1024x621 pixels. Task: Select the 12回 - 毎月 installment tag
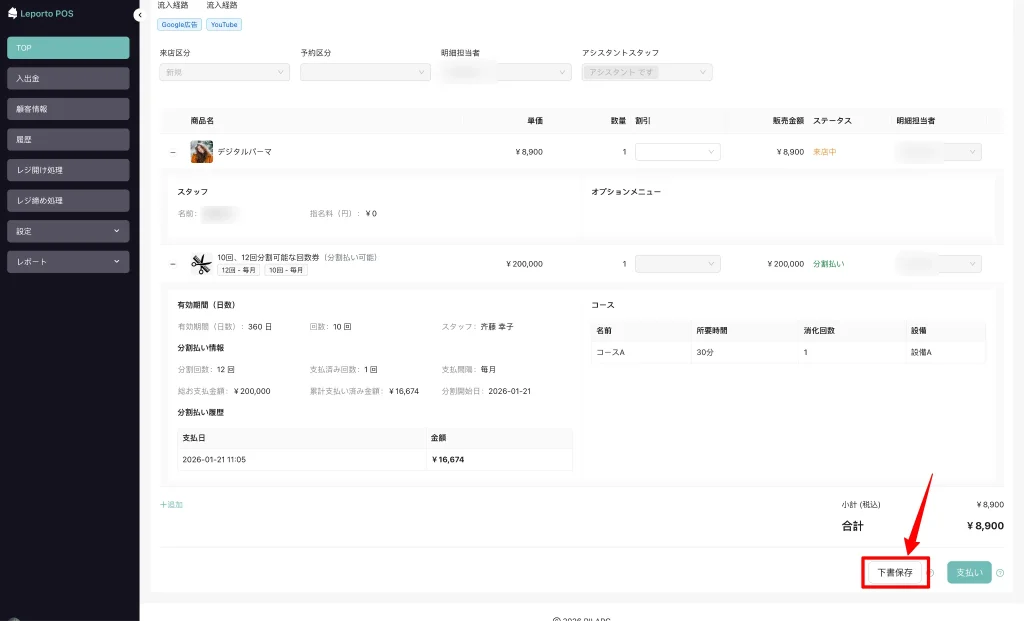pos(238,270)
